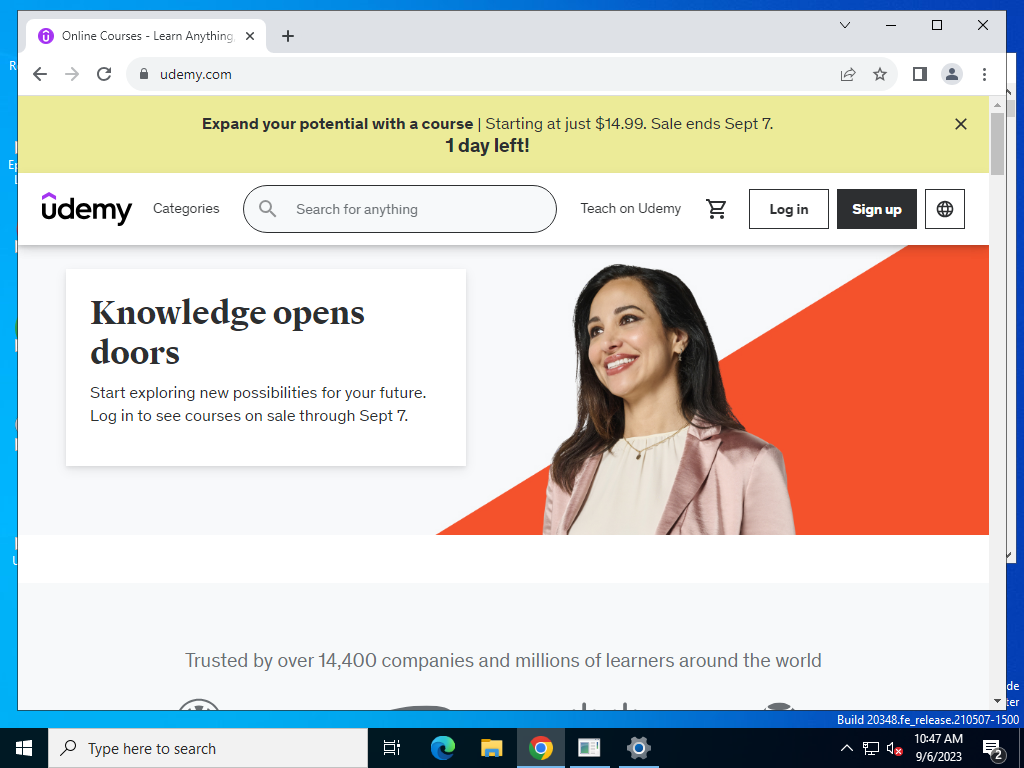This screenshot has width=1024, height=768.
Task: Click the Trusted by over 14,400 companies text
Action: (503, 660)
